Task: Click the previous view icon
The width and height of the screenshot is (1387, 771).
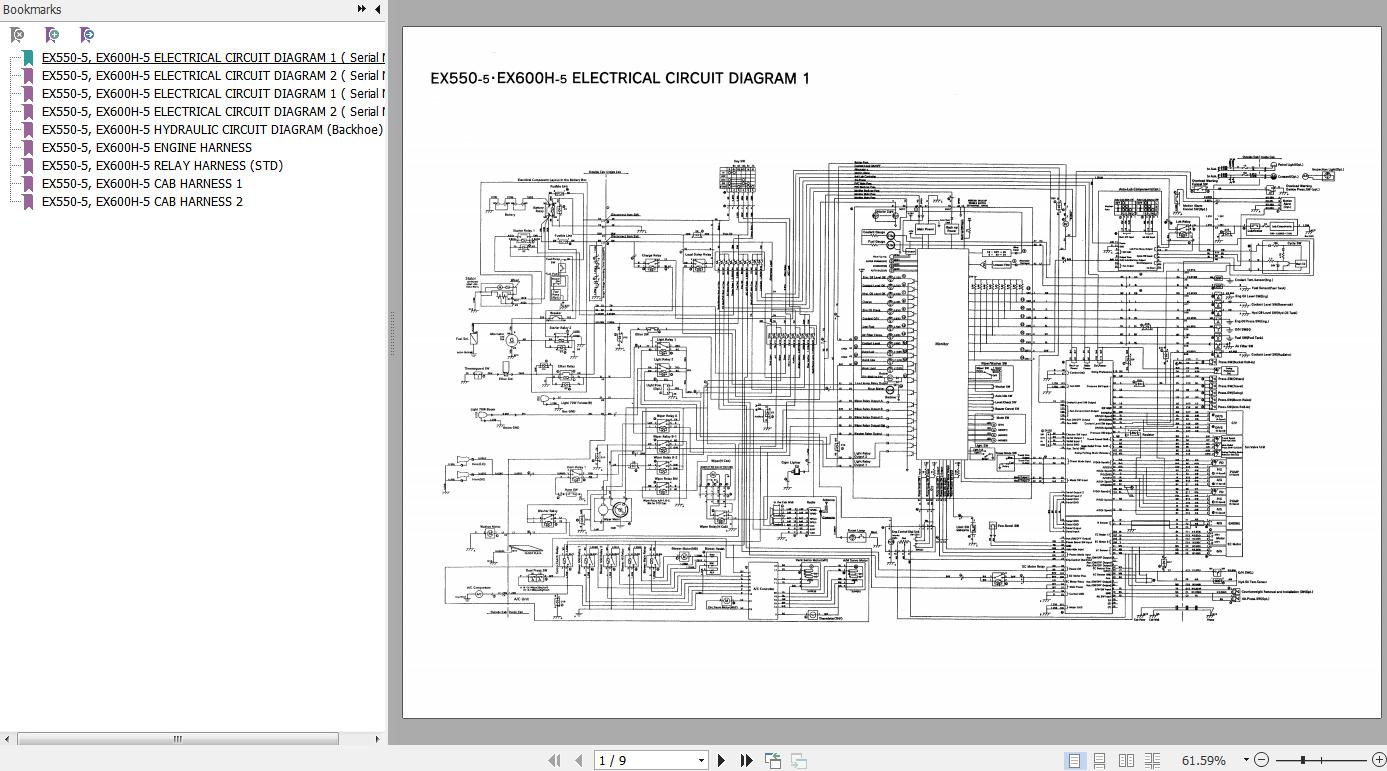Action: (x=773, y=761)
